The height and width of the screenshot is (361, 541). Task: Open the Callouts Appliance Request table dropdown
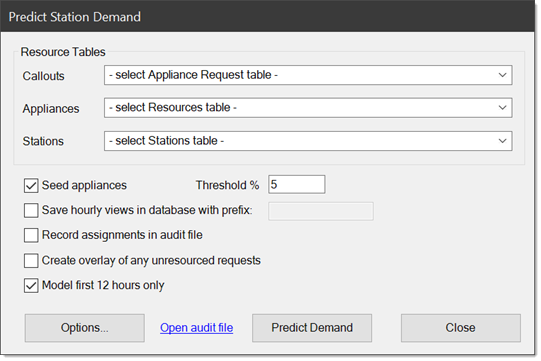308,75
